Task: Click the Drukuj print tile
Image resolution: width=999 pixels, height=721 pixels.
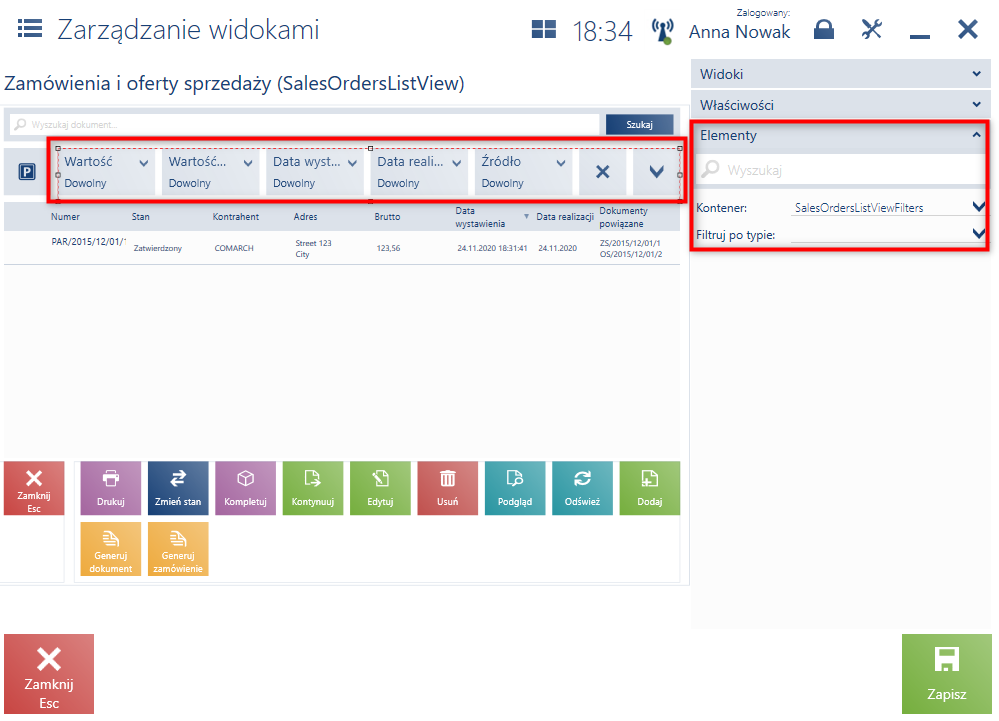Action: (111, 488)
